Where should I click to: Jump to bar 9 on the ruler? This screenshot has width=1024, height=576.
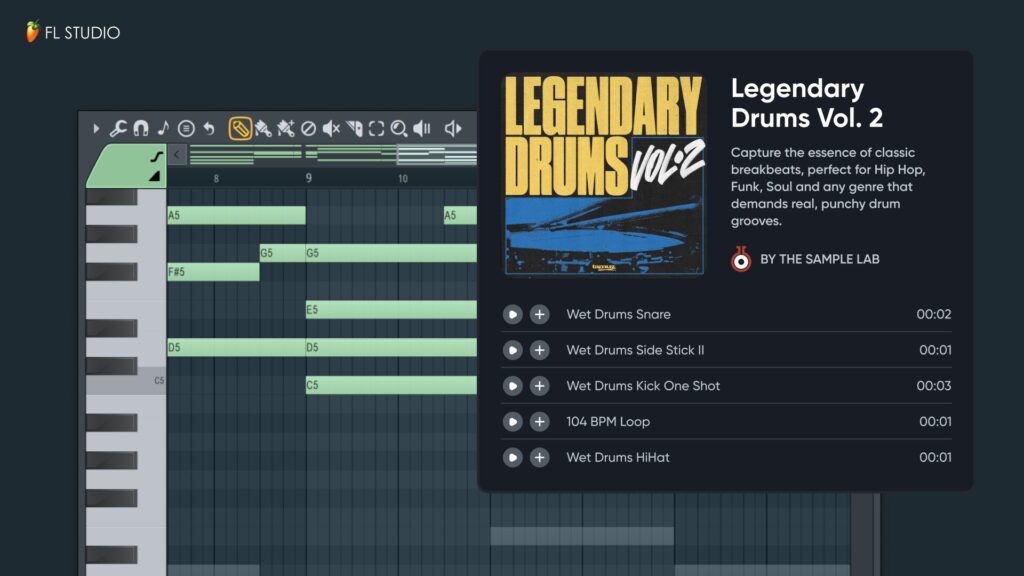tap(309, 178)
